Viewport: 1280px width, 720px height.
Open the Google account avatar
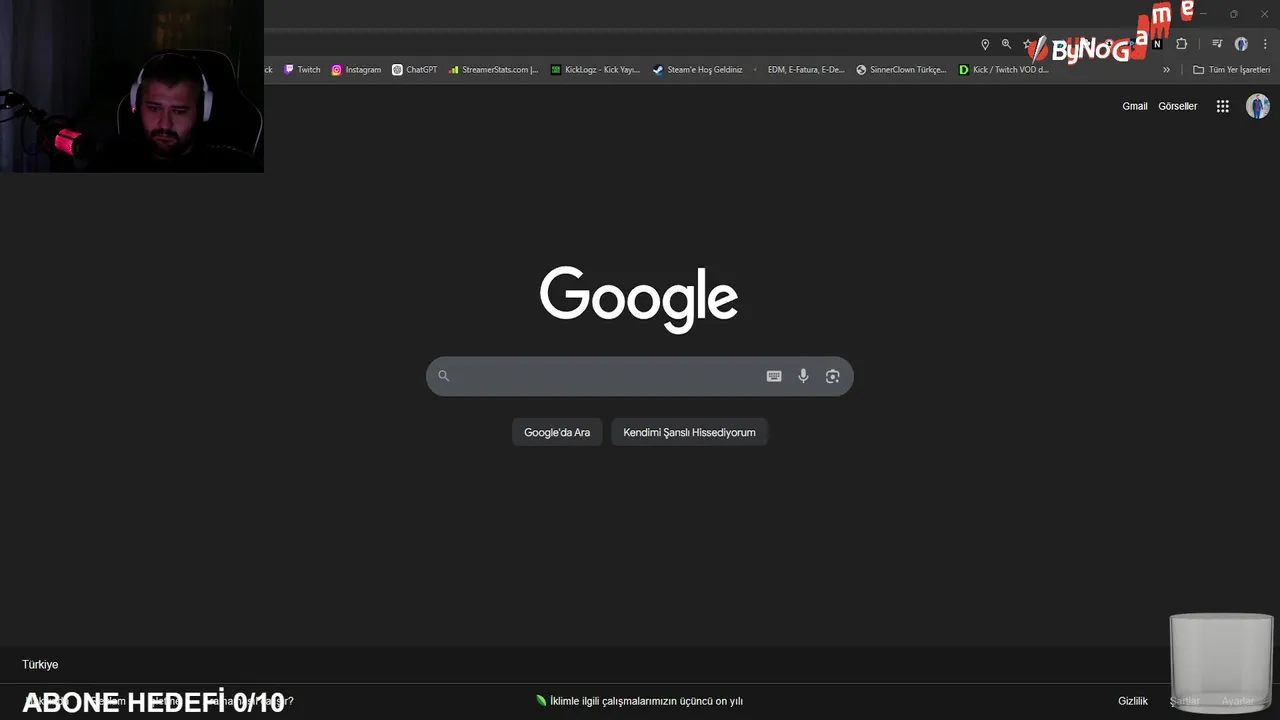[1258, 106]
